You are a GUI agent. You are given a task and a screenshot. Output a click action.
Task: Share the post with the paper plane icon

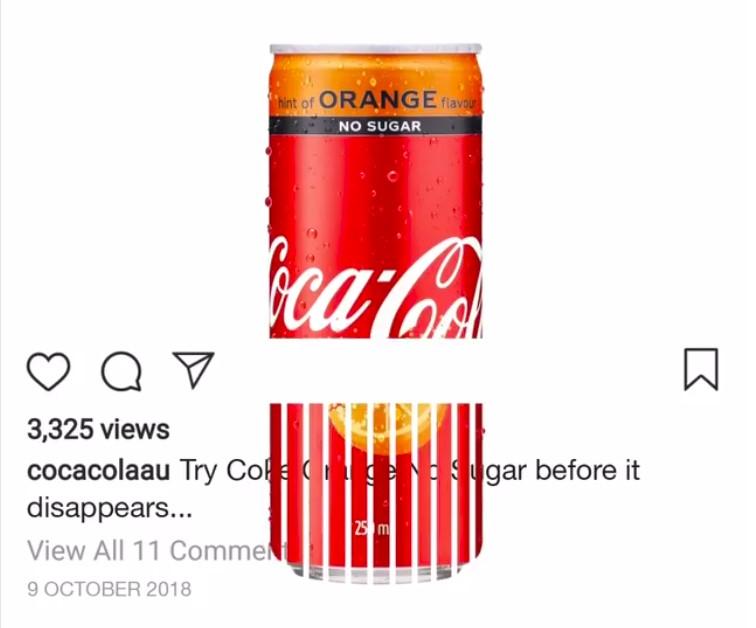click(x=193, y=369)
